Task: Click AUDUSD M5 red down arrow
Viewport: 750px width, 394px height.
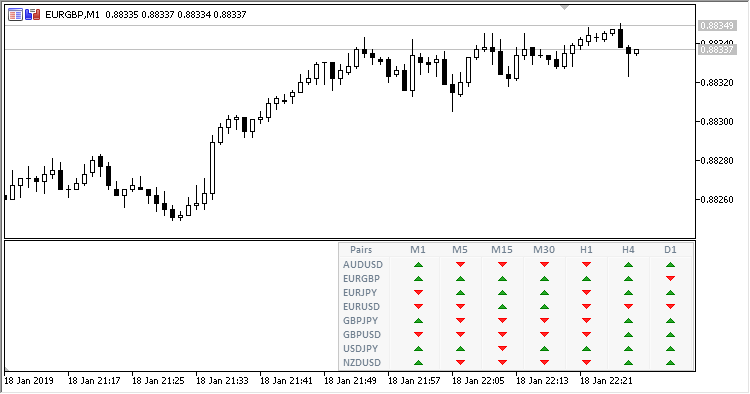Action: (x=460, y=264)
